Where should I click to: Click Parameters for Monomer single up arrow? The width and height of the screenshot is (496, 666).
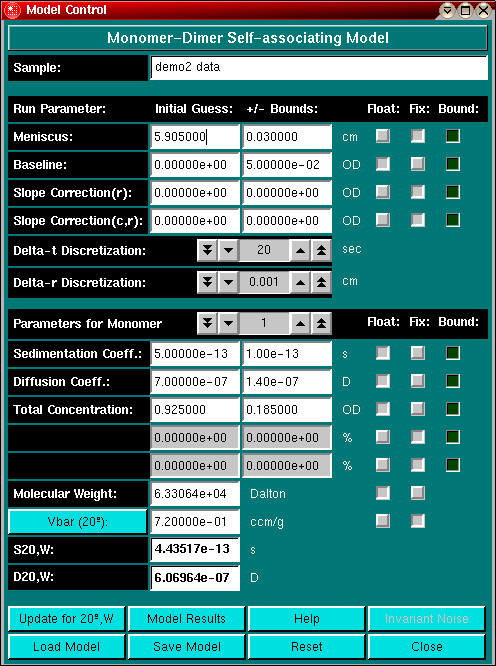coord(301,324)
